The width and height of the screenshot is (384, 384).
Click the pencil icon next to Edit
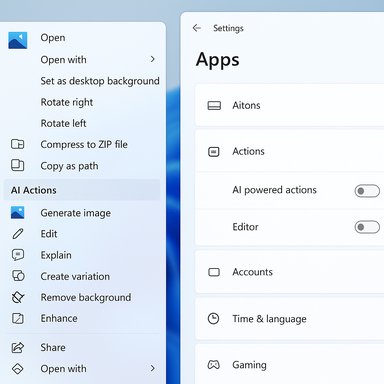(18, 234)
